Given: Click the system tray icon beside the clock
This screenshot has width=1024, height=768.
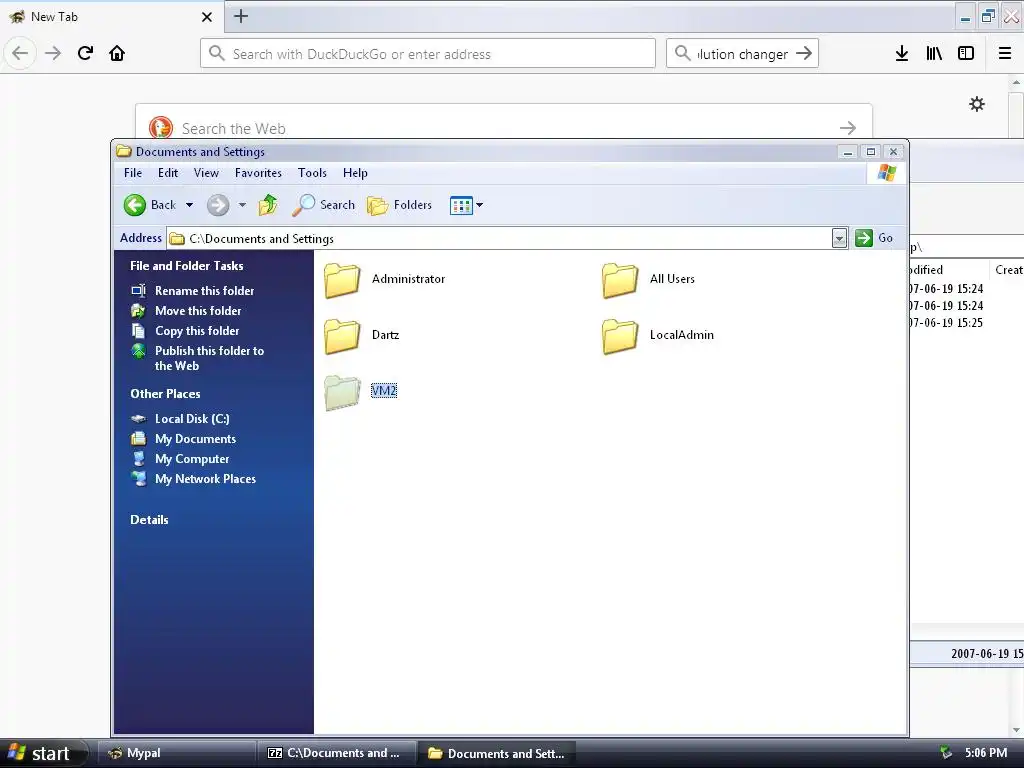Looking at the screenshot, I should click(946, 753).
